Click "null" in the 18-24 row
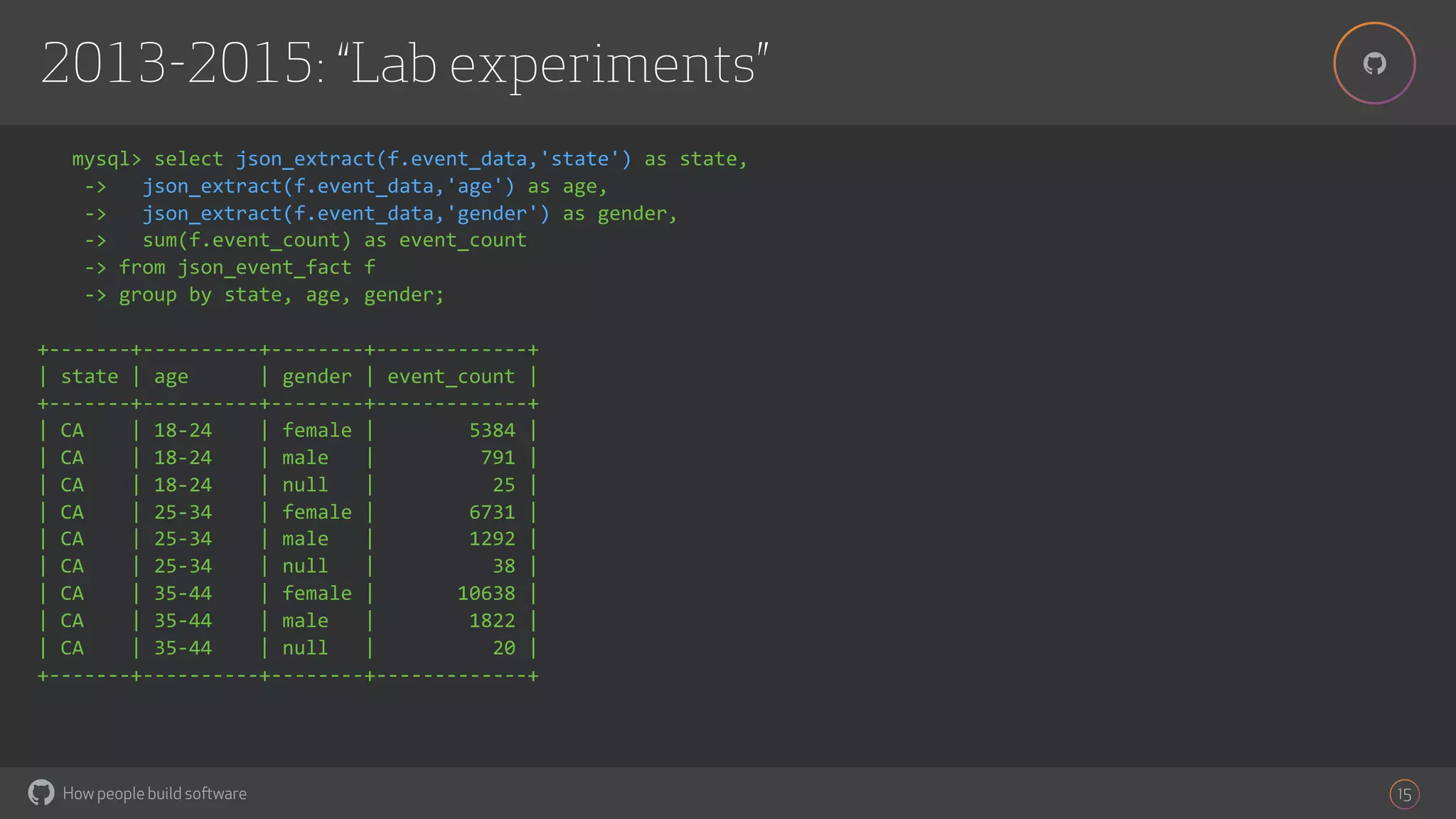 coord(306,485)
